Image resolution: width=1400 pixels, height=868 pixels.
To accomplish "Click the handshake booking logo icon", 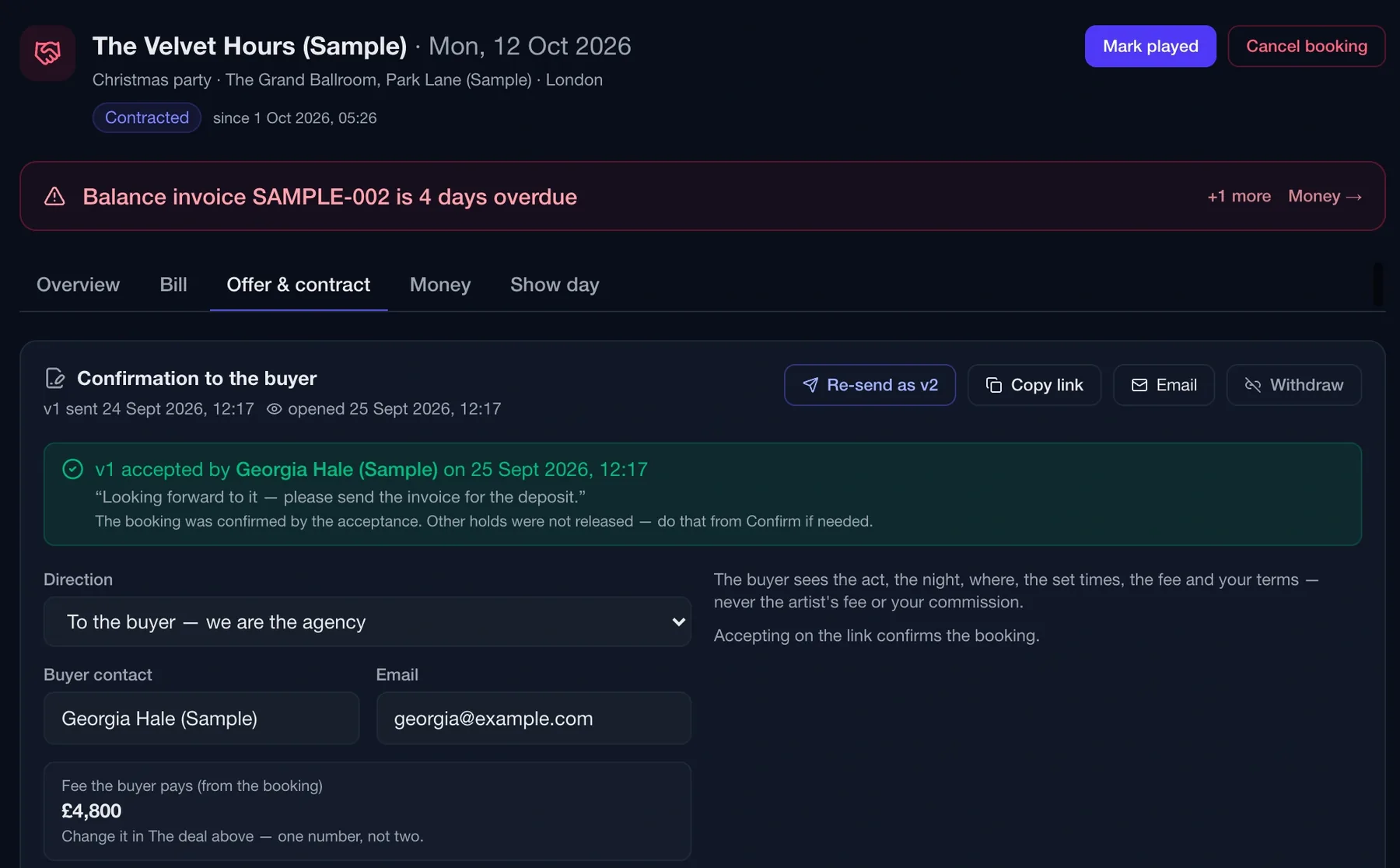I will point(47,53).
